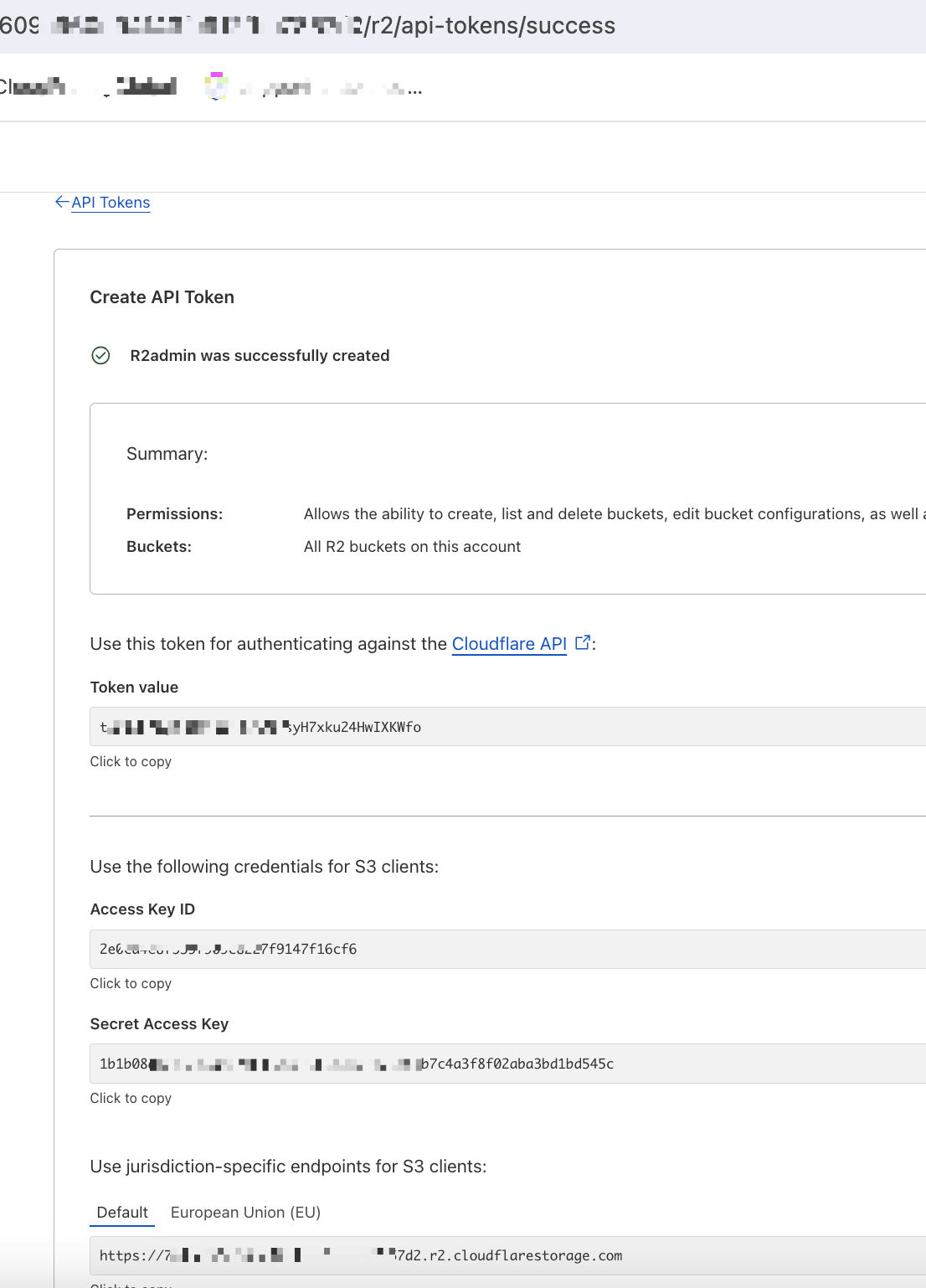
Task: Copy the Token value field
Action: pos(507,727)
